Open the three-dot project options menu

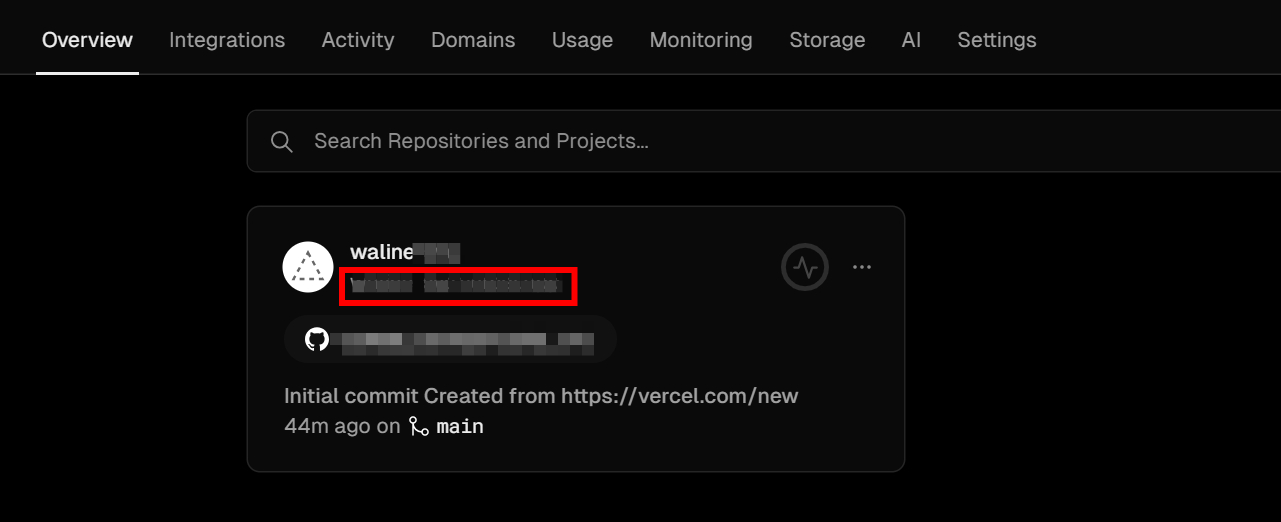tap(862, 268)
